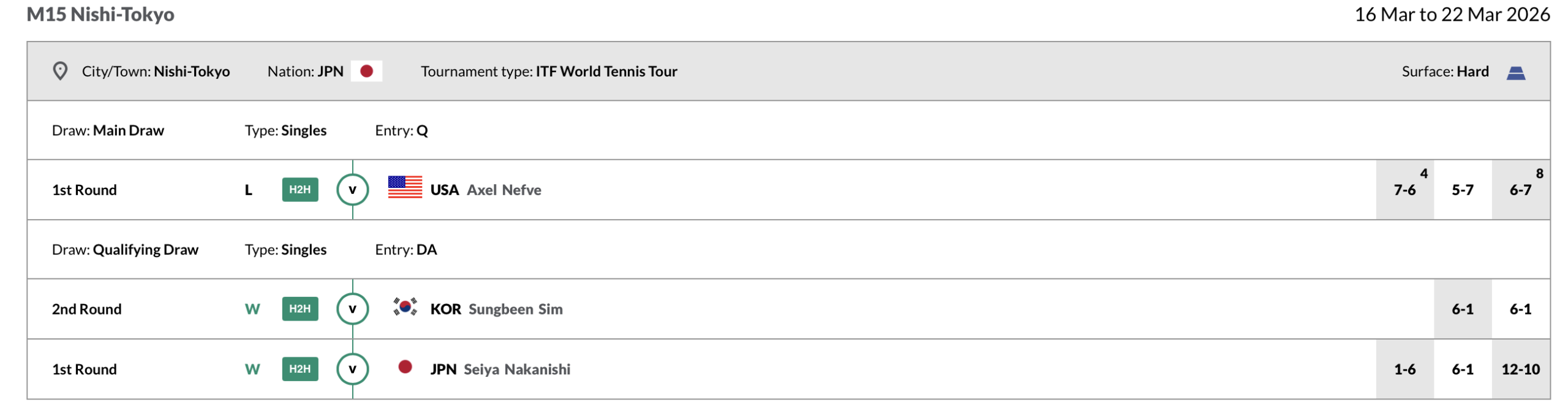
Task: Click the ITF World Tennis Tour text
Action: pos(606,72)
